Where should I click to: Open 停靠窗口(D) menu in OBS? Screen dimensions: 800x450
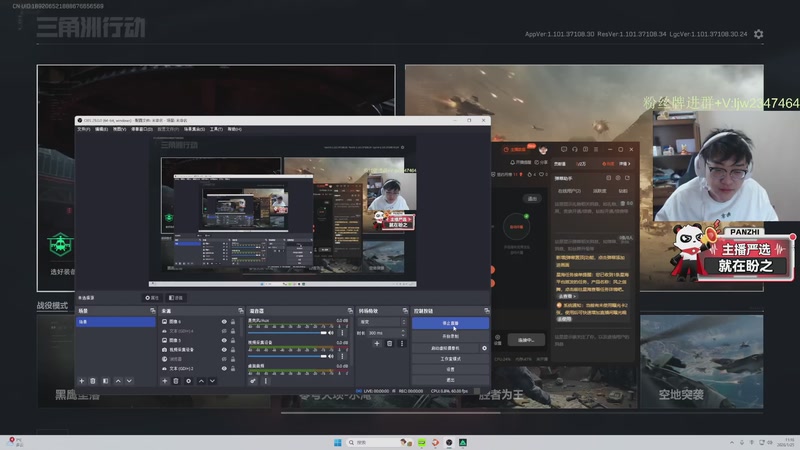(x=142, y=130)
